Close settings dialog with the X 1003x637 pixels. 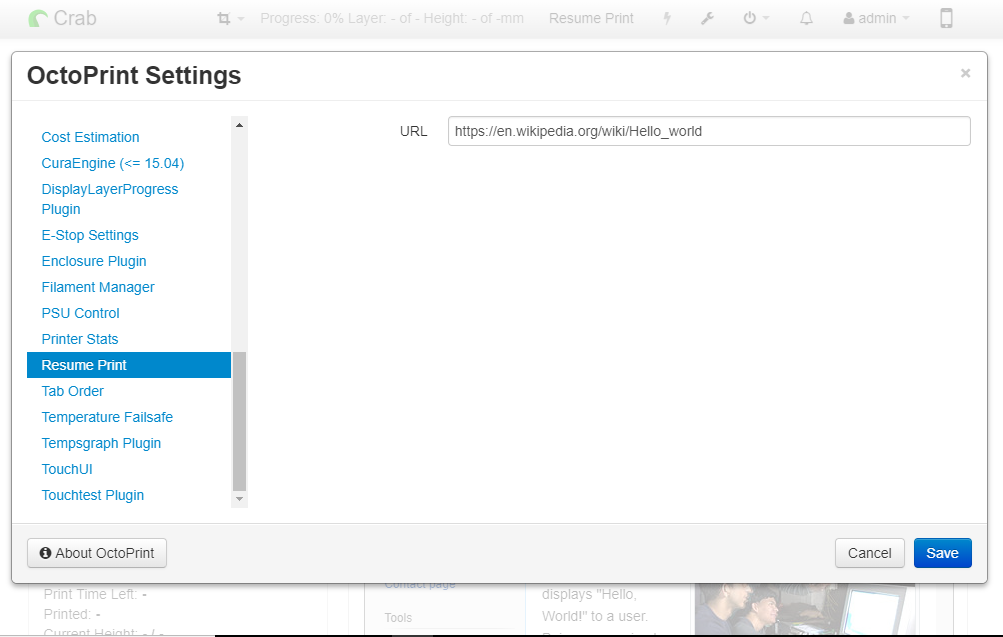pyautogui.click(x=965, y=74)
